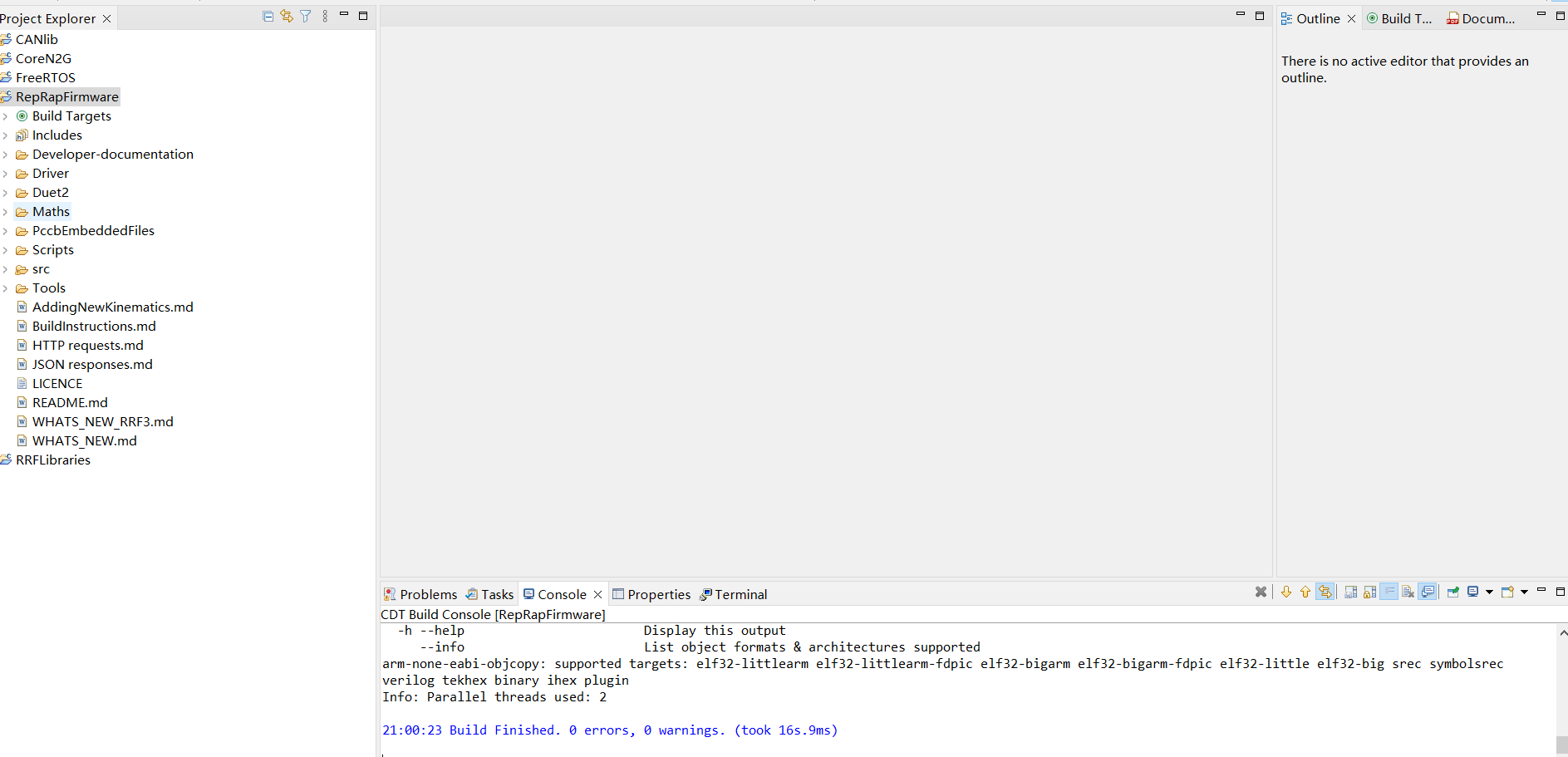
Task: Click the Open Console icon
Action: tap(1507, 592)
